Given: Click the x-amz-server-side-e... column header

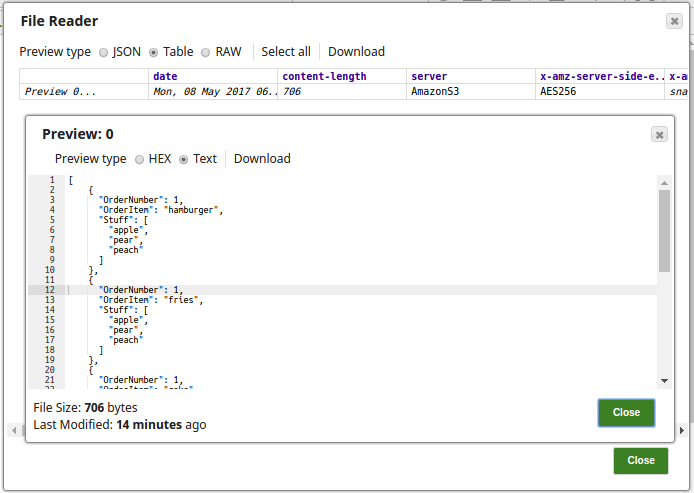Looking at the screenshot, I should pos(600,76).
